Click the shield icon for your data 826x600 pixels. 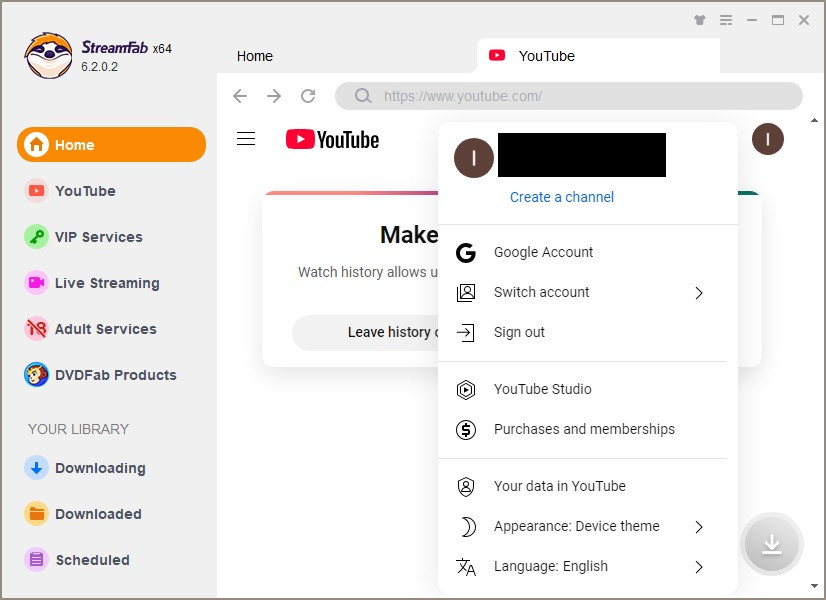pyautogui.click(x=466, y=487)
